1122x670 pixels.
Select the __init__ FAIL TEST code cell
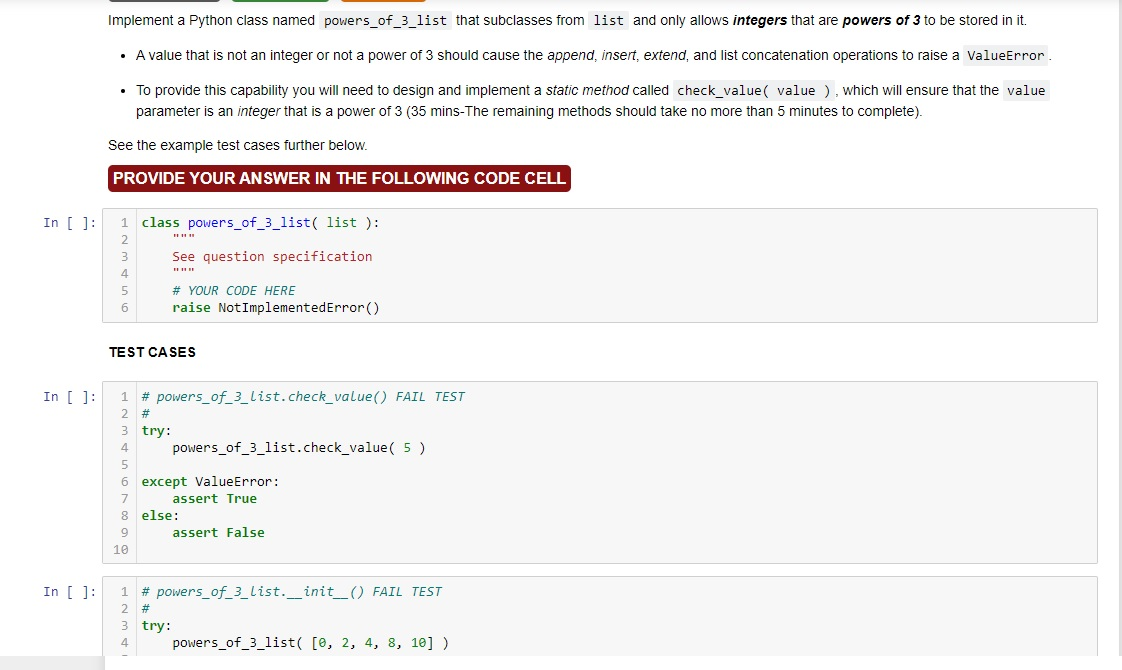tap(600, 620)
